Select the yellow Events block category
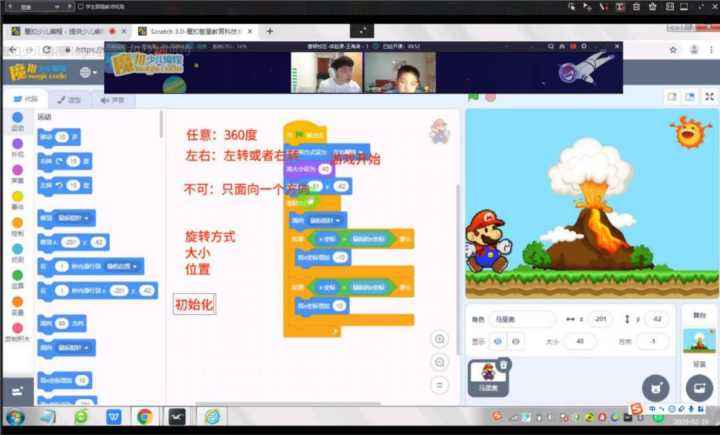Screen dimensions: 720x435 click(x=17, y=200)
